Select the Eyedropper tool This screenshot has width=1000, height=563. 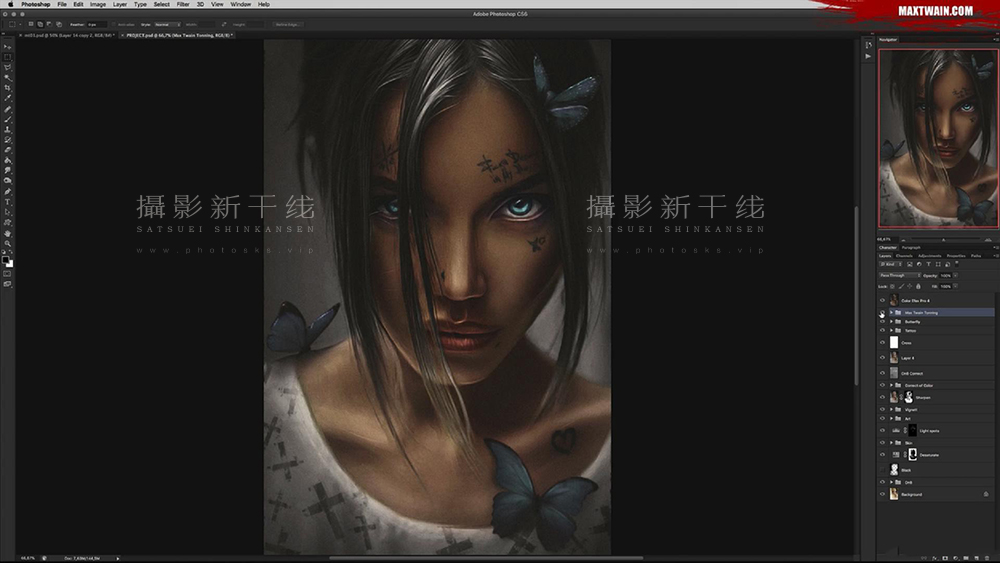pos(8,98)
